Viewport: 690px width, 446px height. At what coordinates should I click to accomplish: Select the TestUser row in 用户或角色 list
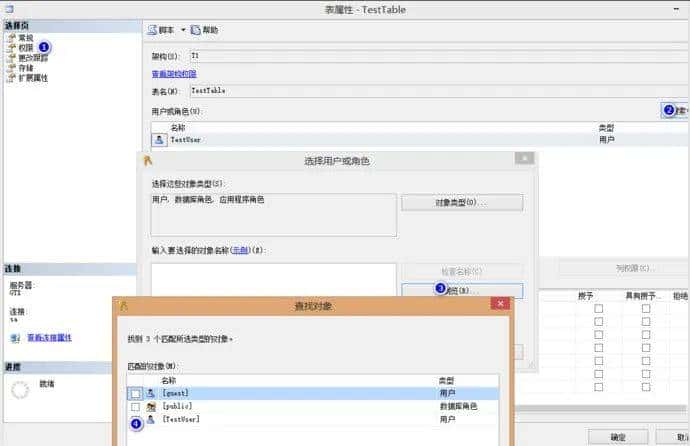click(420, 140)
